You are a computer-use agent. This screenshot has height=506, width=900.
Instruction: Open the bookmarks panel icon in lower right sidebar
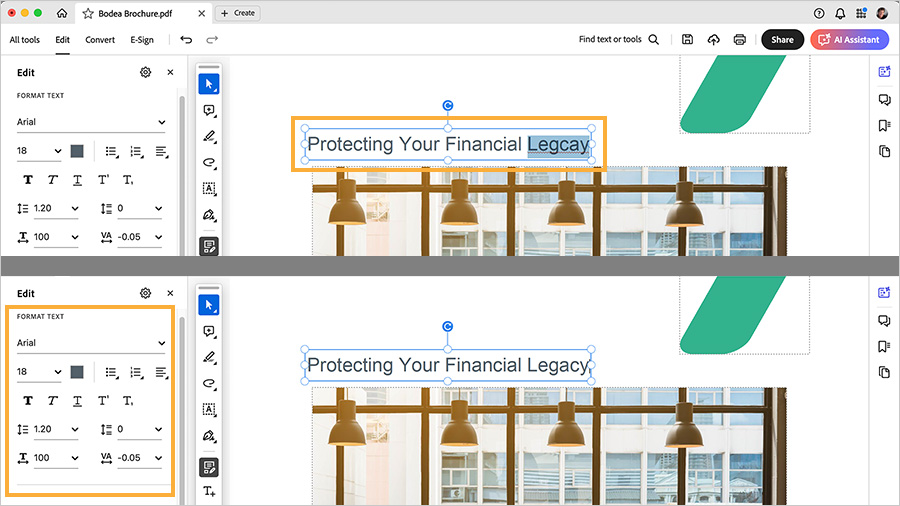(885, 347)
